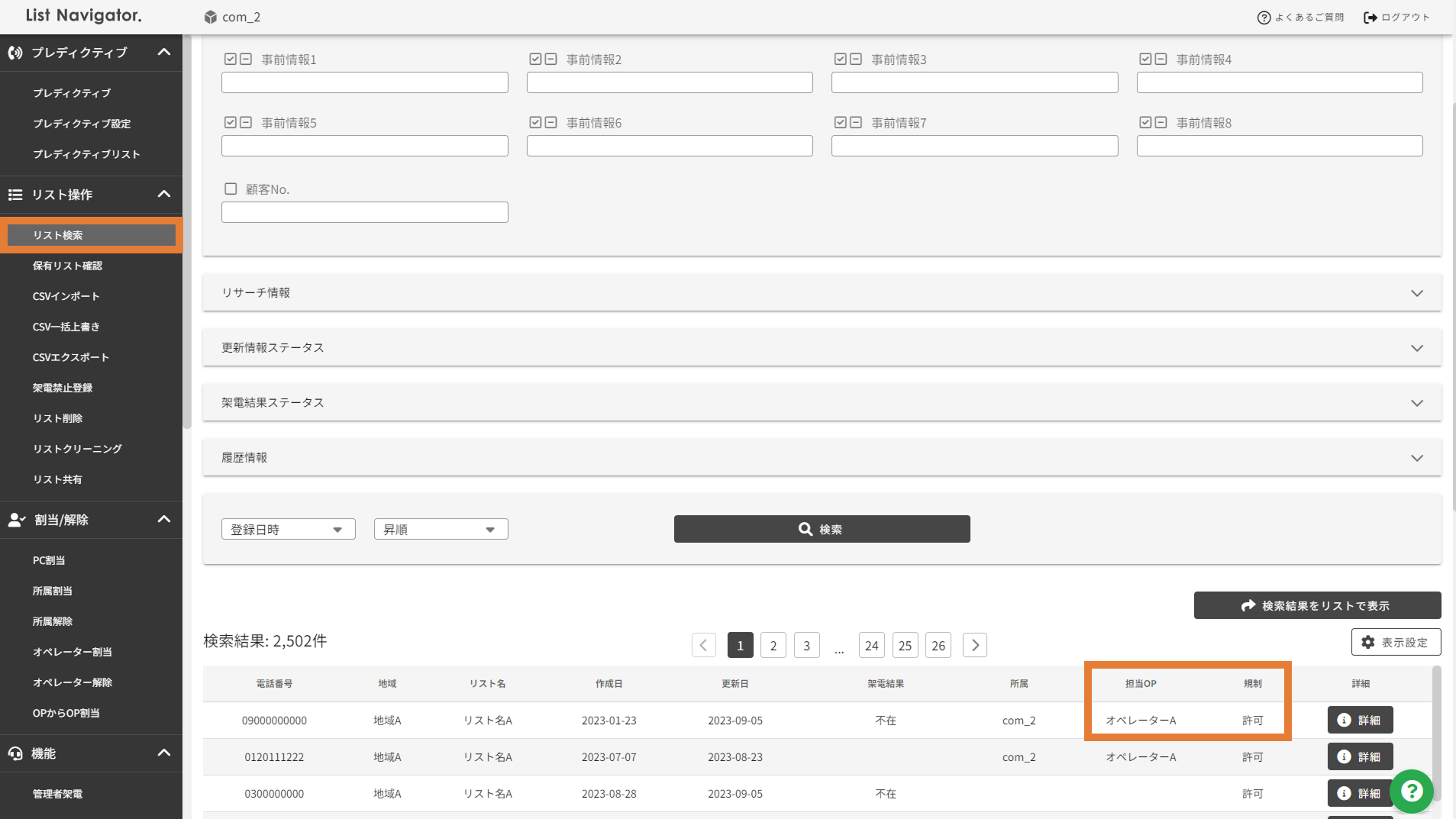Open the 昇順 sort order dropdown
Viewport: 1456px width, 819px height.
[x=441, y=529]
